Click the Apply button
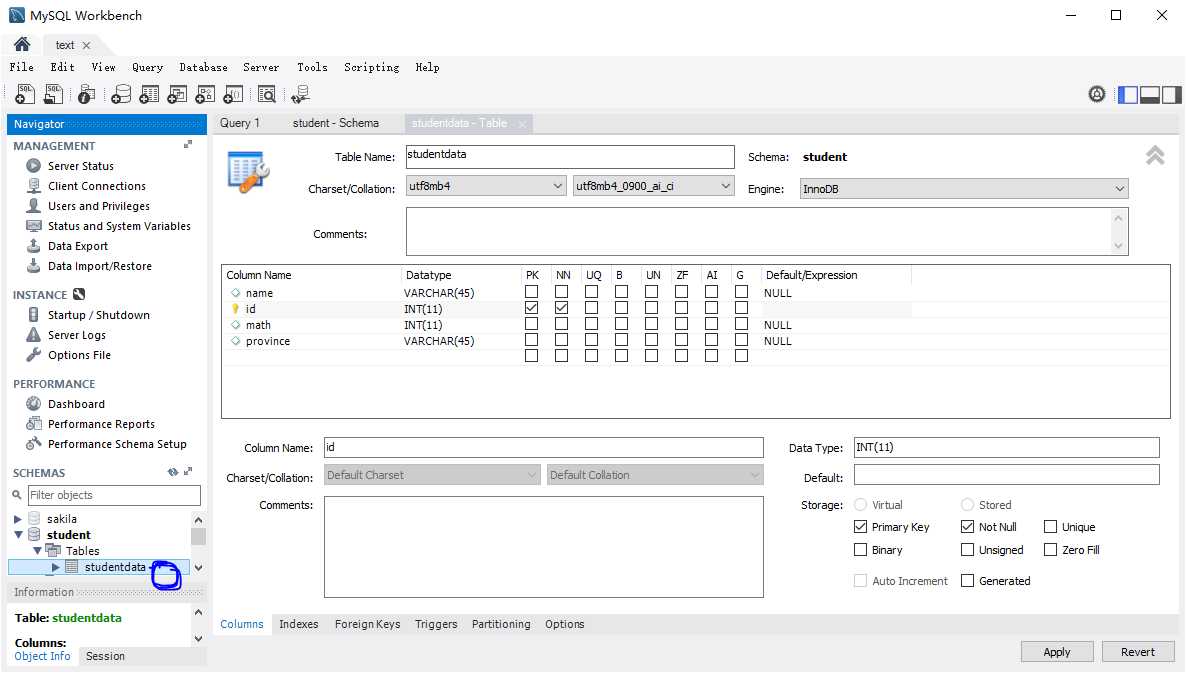 [1057, 652]
